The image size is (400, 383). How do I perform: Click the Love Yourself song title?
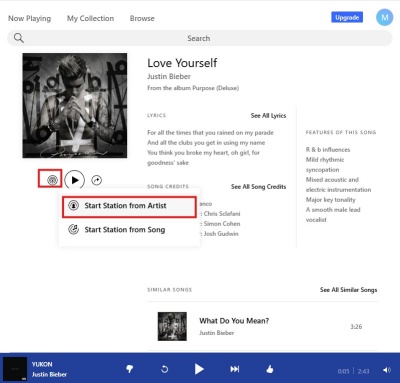click(182, 63)
